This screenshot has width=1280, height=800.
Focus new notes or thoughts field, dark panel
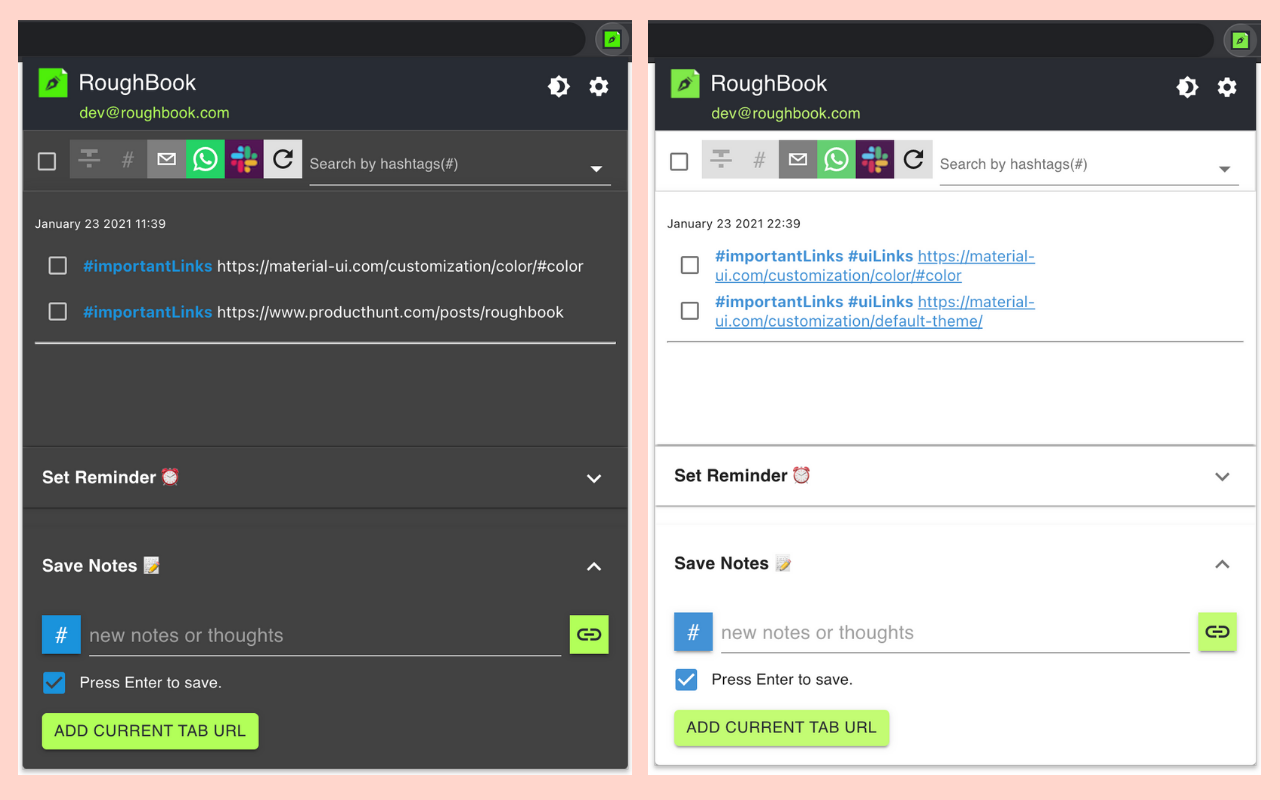point(325,636)
